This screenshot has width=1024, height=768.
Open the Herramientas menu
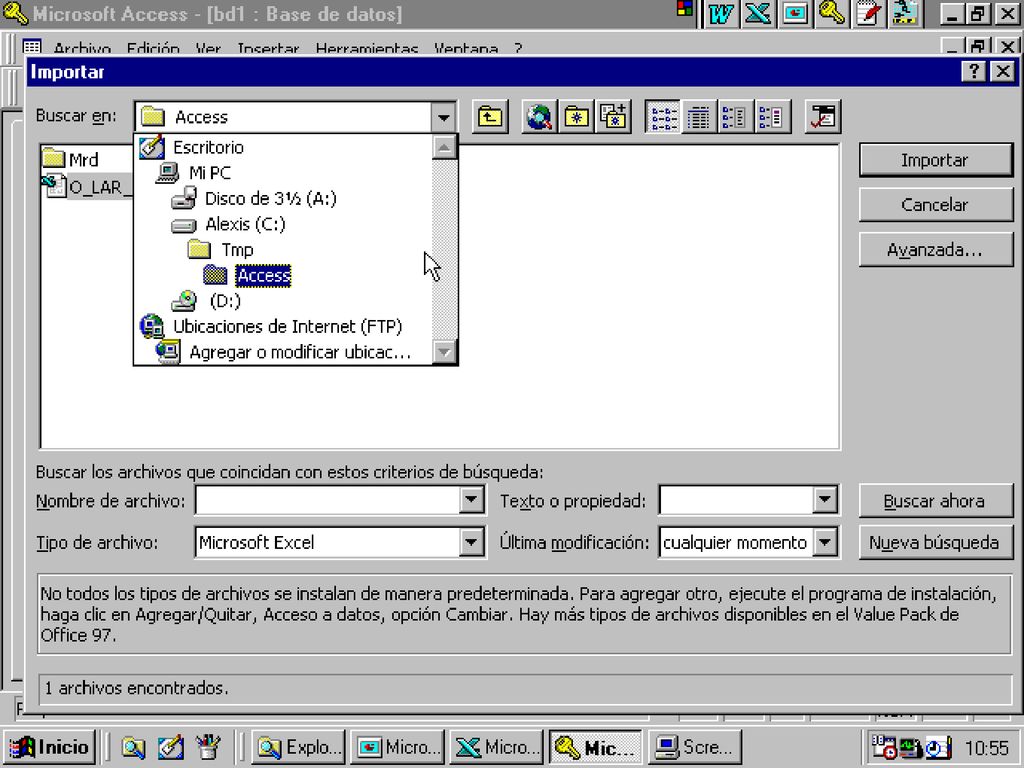[x=367, y=49]
